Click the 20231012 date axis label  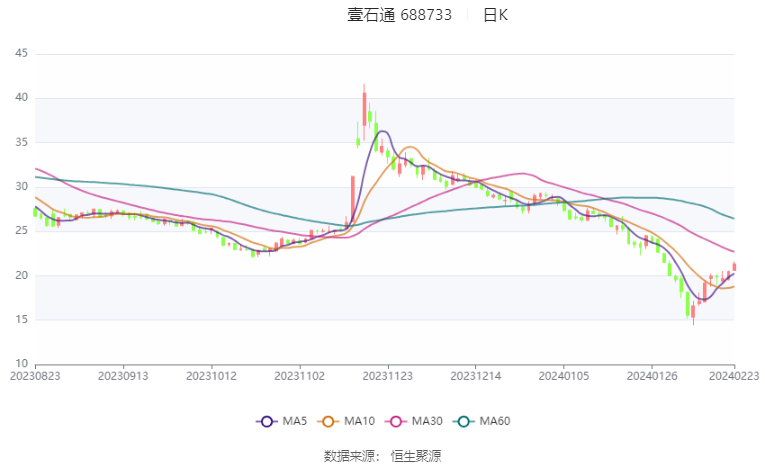pyautogui.click(x=211, y=376)
